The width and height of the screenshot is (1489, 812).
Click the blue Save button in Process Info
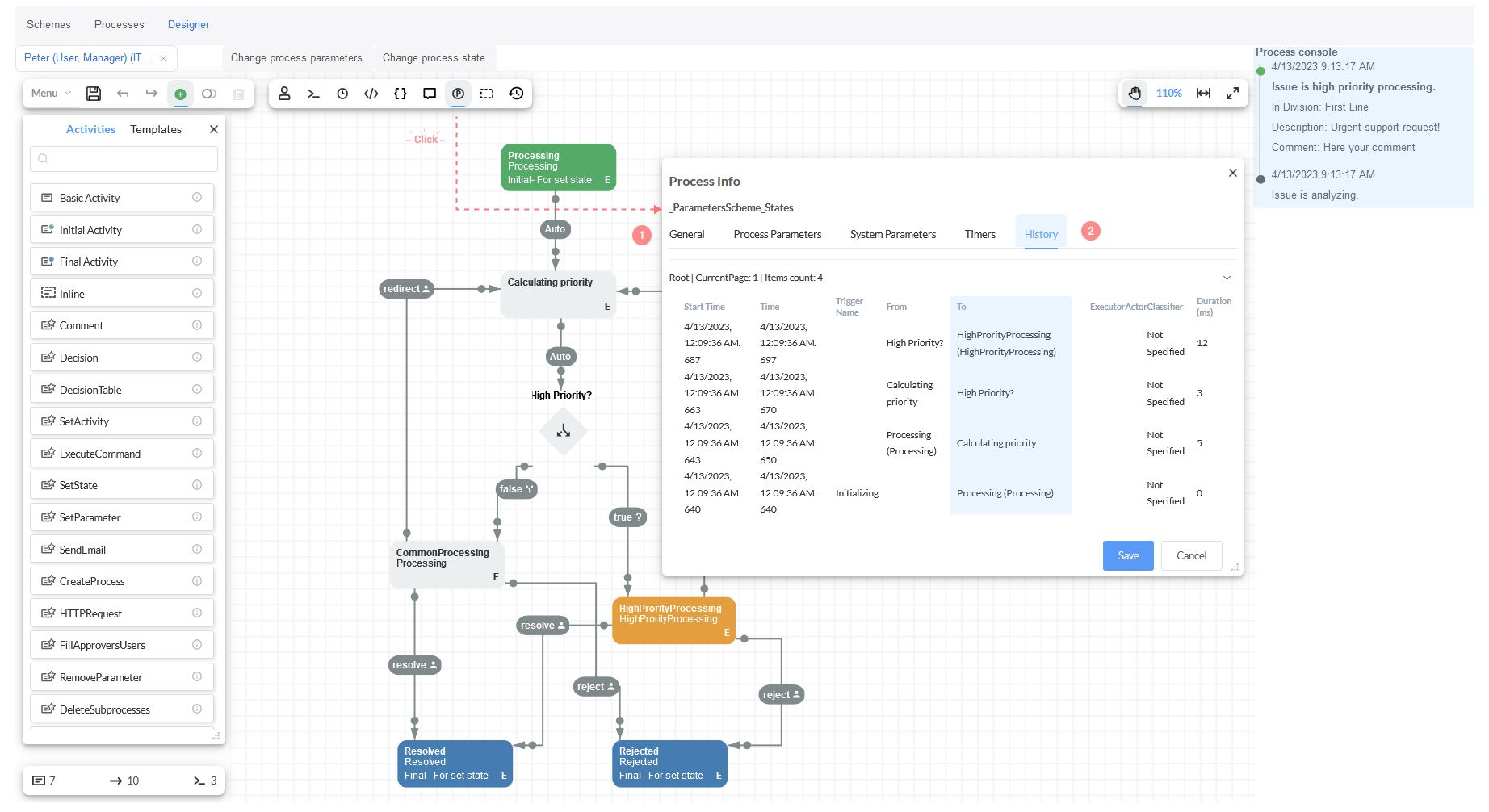pos(1128,555)
